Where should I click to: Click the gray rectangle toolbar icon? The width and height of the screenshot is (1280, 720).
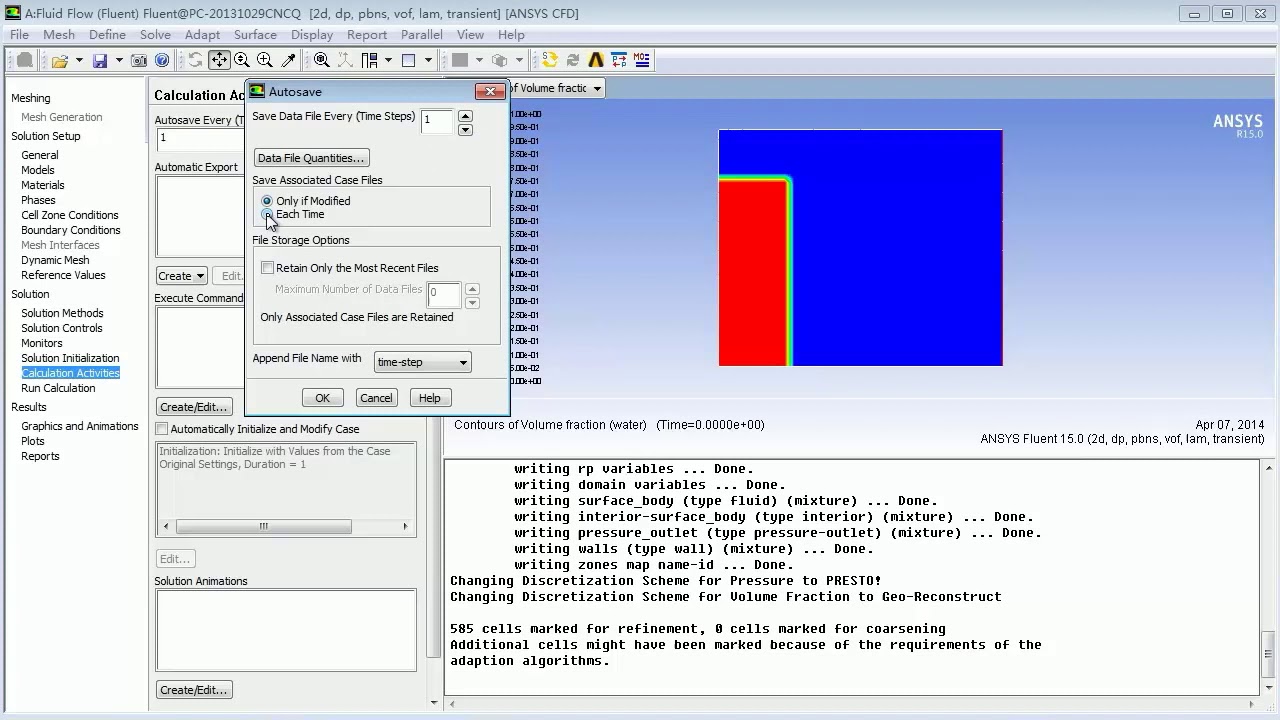pos(460,60)
